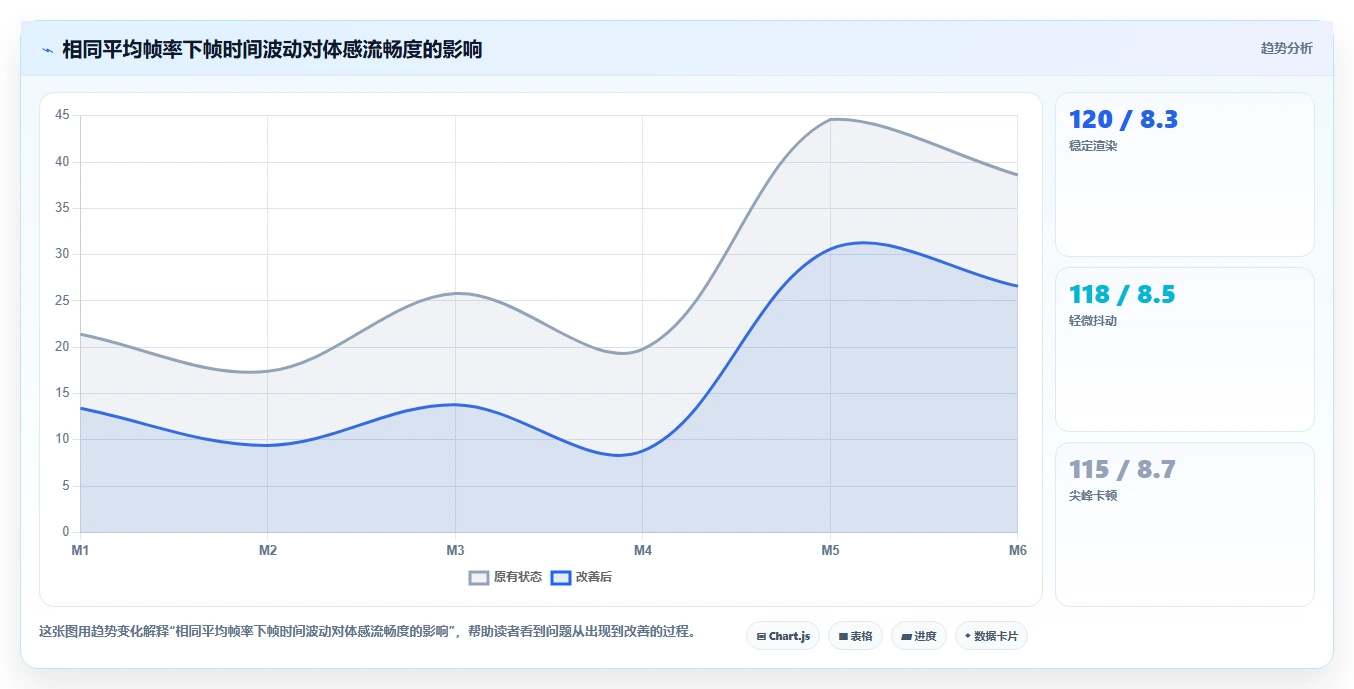1354x689 pixels.
Task: Click the 0 y-axis value
Action: 66,532
